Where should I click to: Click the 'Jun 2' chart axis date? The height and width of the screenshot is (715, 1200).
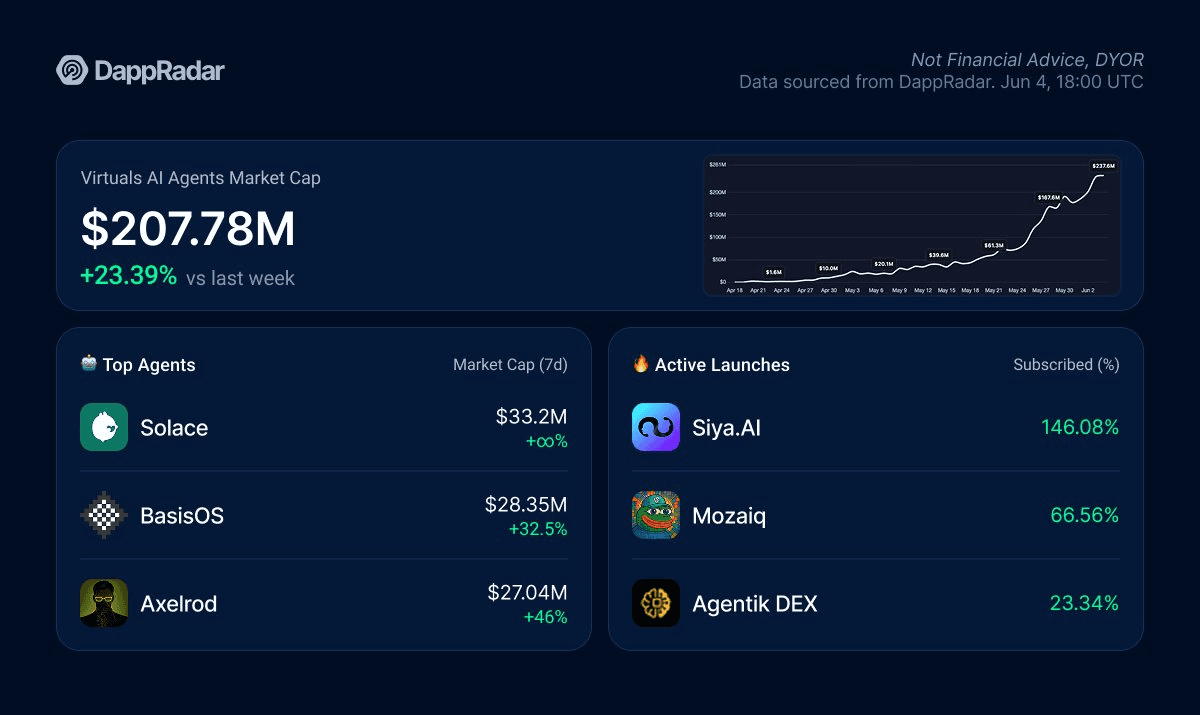tap(1088, 290)
